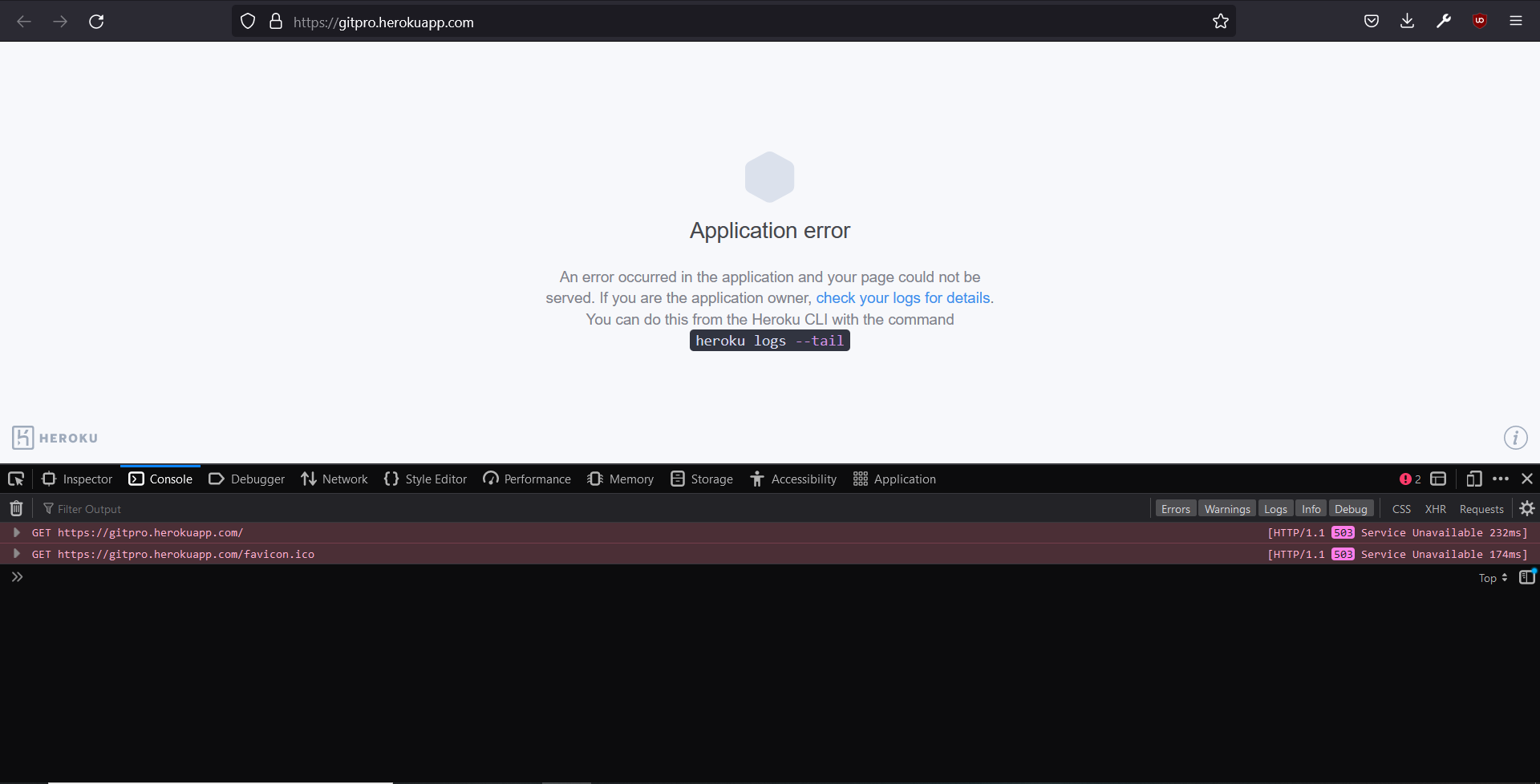Toggle the Info filter

[1311, 508]
